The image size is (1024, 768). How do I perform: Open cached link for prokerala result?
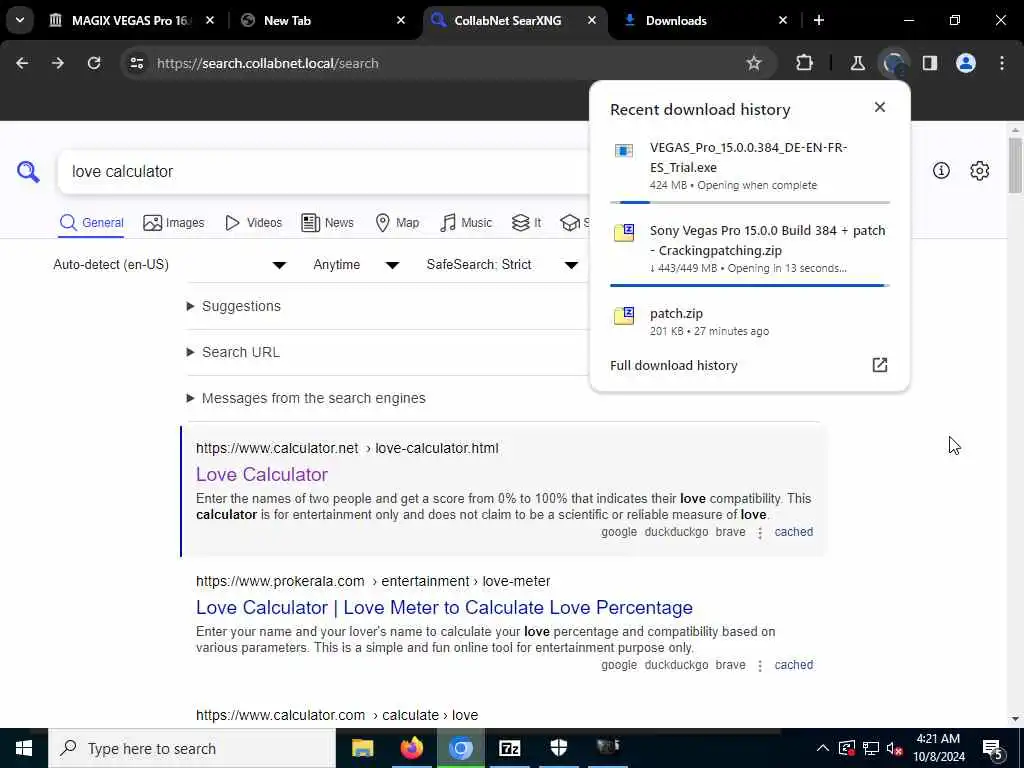click(793, 665)
